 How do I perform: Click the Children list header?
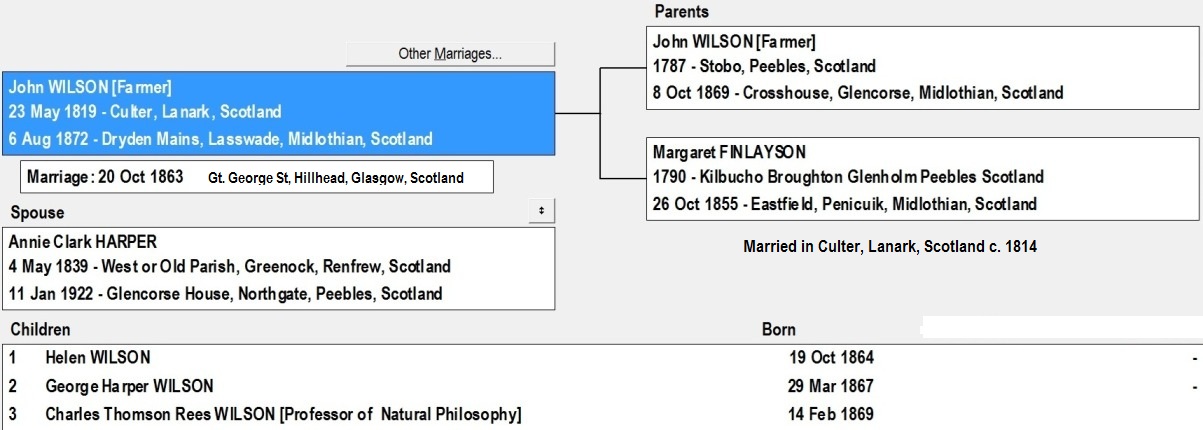pyautogui.click(x=40, y=329)
